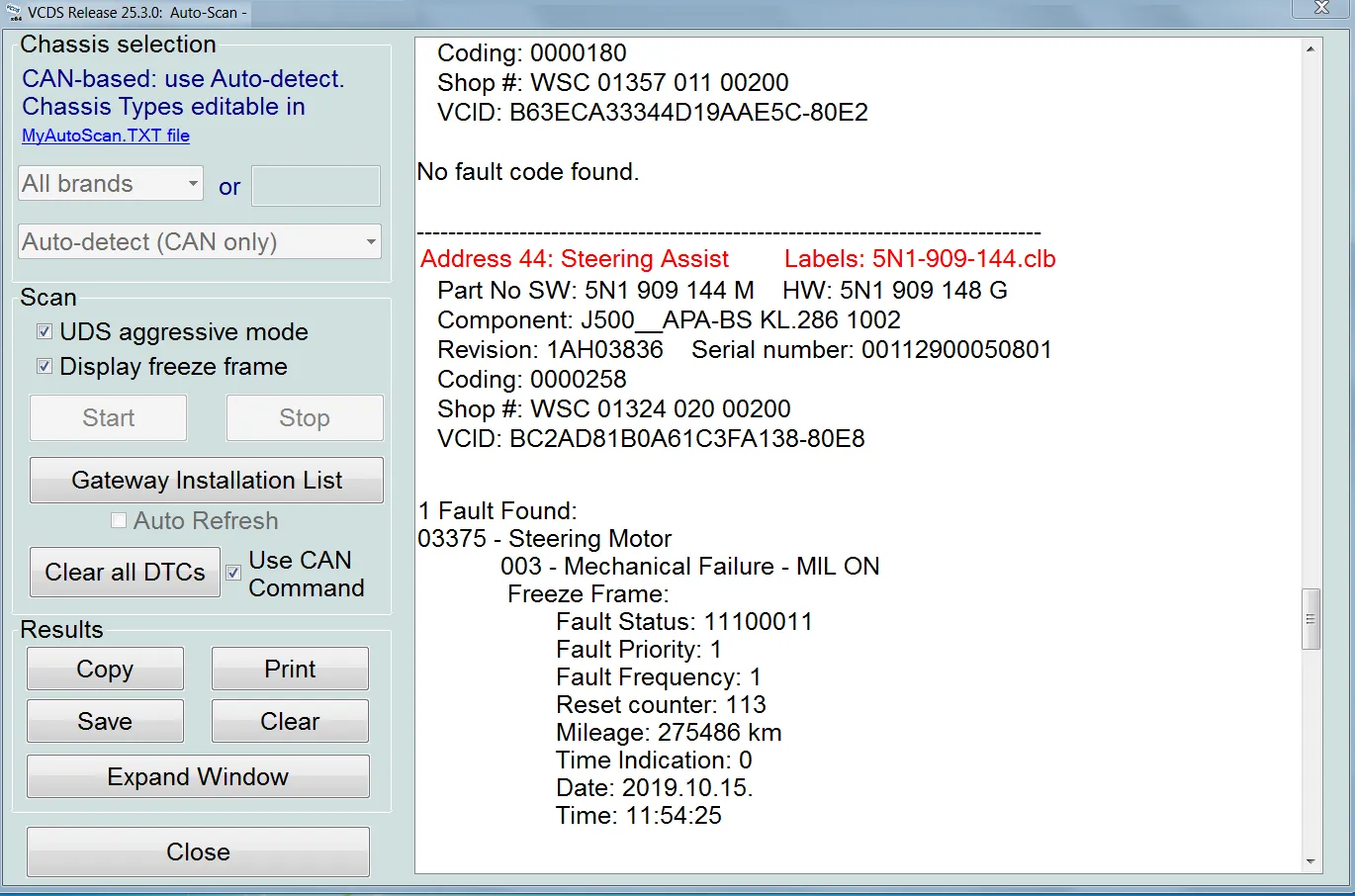Click the 'VCID: B63ECA33344D19AAE5C-80E2' line
Screen dimensions: 1355x896
(653, 113)
